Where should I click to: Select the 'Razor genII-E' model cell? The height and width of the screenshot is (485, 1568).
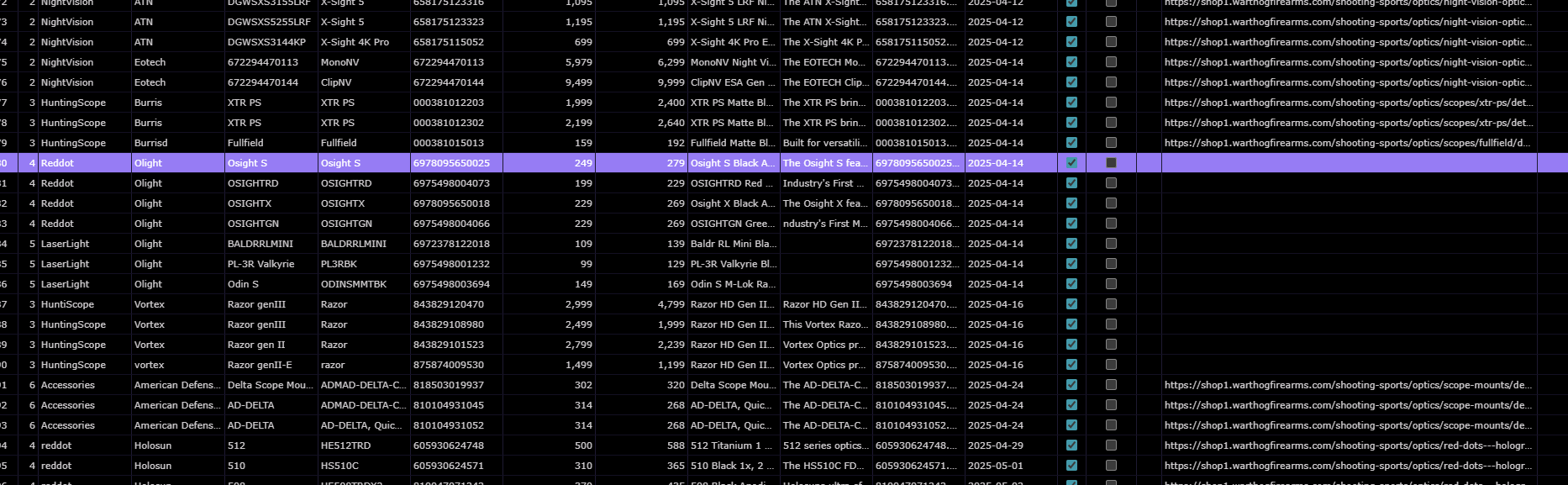point(271,365)
